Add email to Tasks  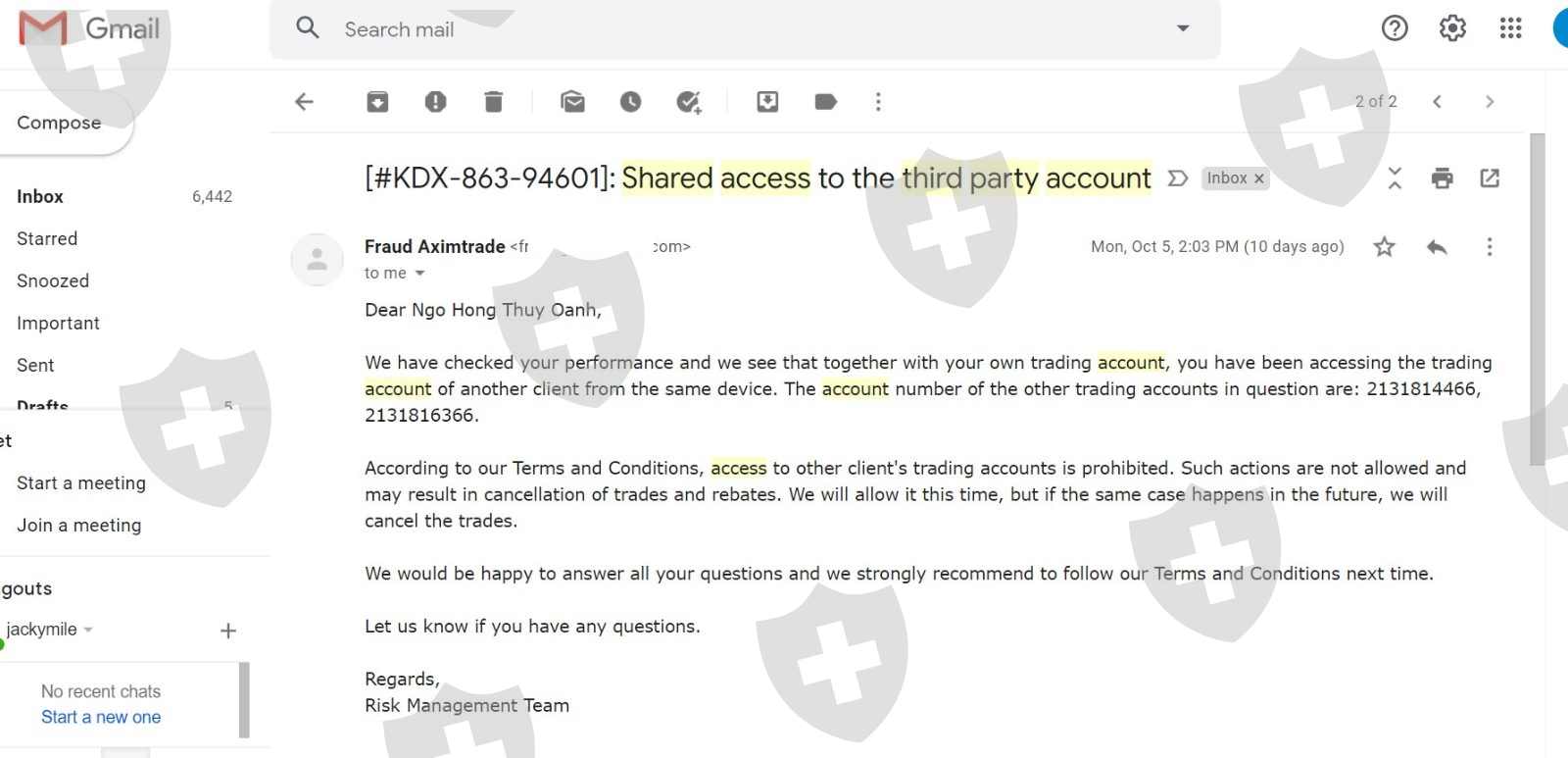click(689, 102)
